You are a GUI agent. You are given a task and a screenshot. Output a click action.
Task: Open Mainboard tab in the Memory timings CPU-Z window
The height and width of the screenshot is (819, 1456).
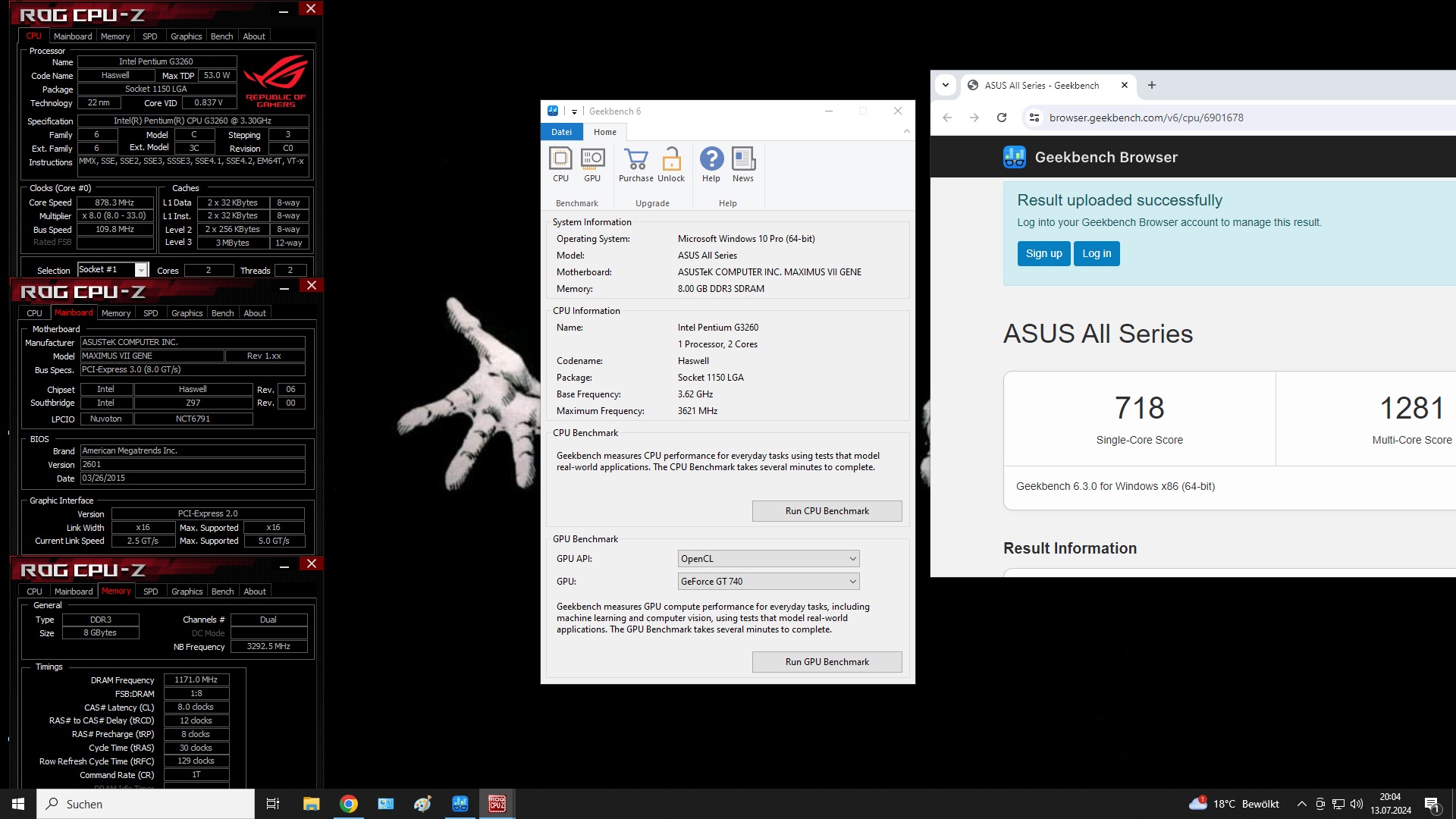tap(74, 591)
